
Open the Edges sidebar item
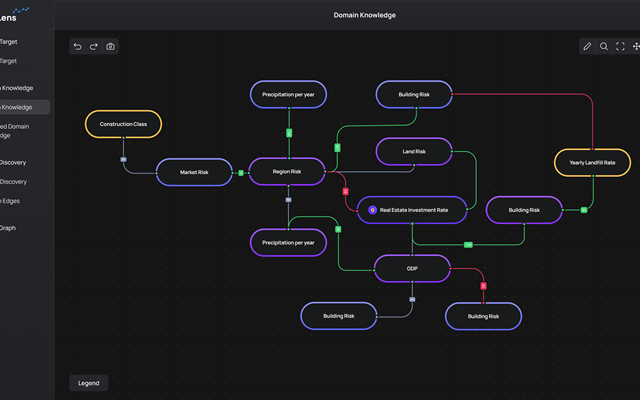coord(10,201)
